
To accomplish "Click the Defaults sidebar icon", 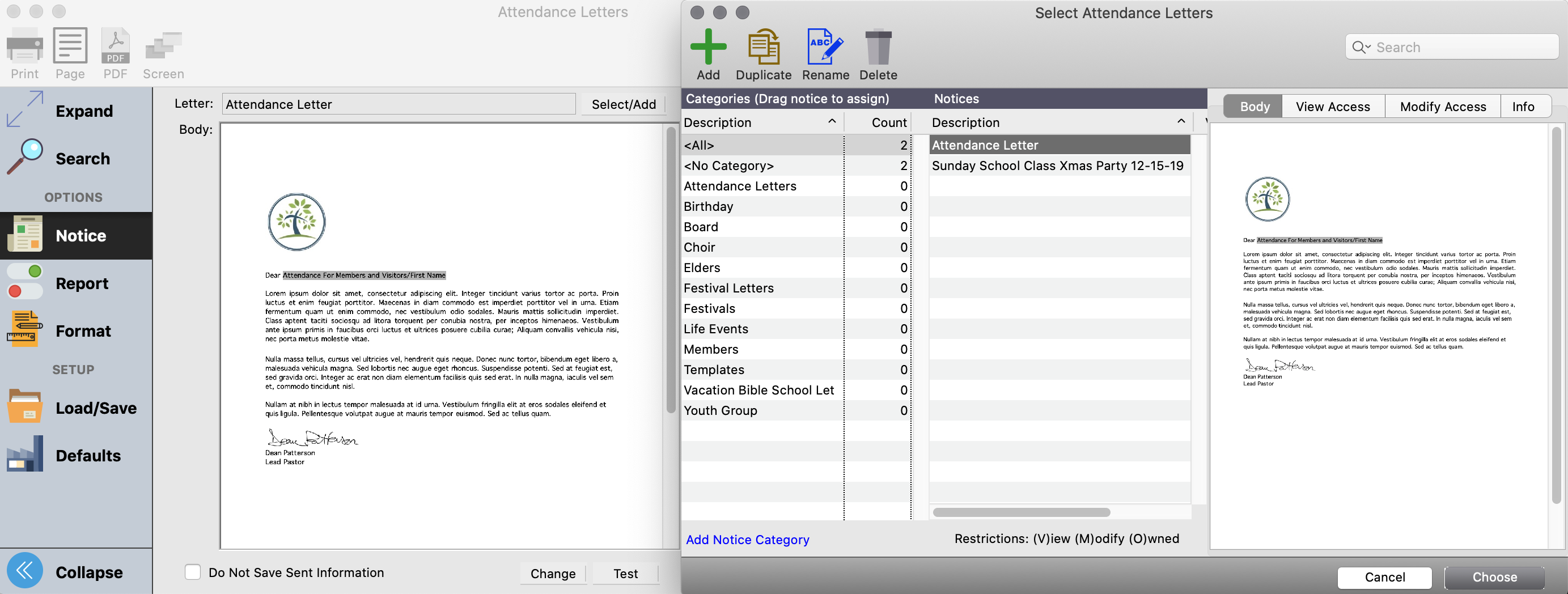I will click(24, 454).
